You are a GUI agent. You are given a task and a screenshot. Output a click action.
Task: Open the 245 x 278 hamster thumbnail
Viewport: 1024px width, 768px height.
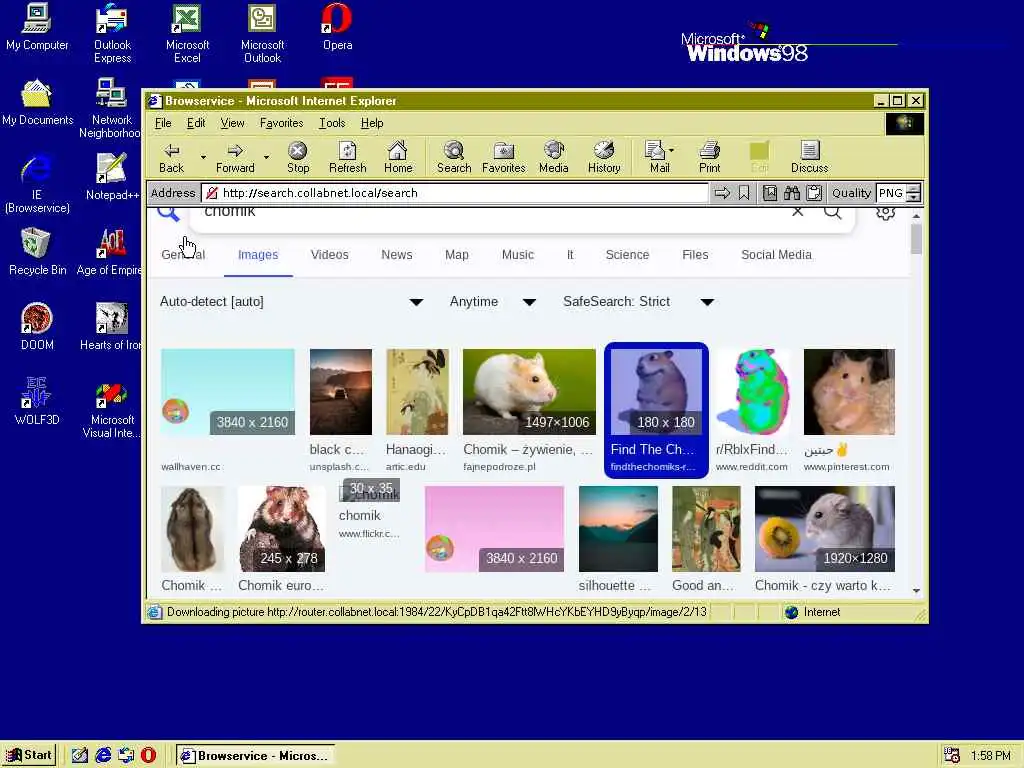tap(281, 529)
